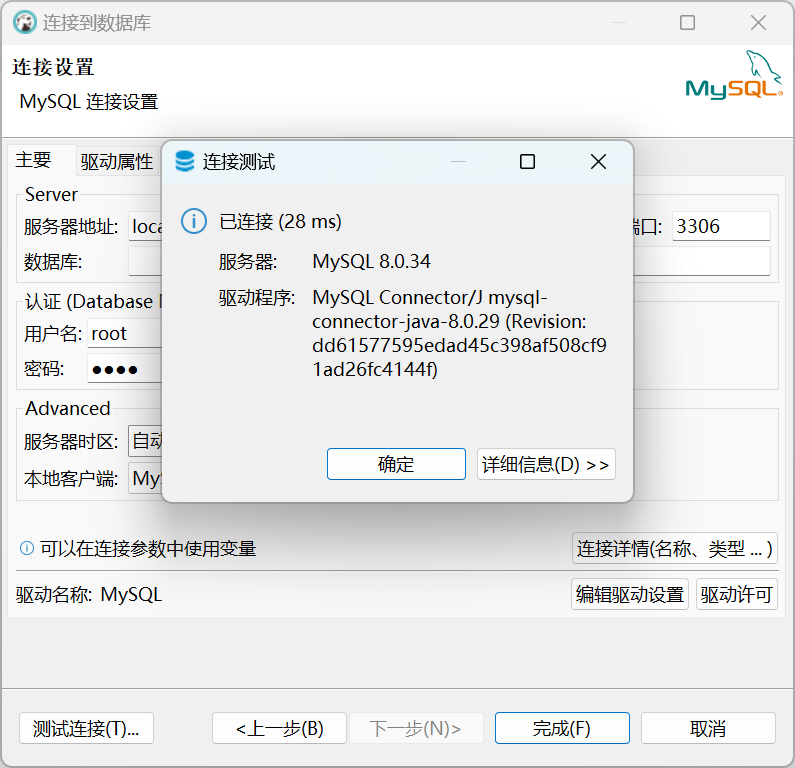795x768 pixels.
Task: Click the 用户名 field containing root
Action: [x=125, y=333]
